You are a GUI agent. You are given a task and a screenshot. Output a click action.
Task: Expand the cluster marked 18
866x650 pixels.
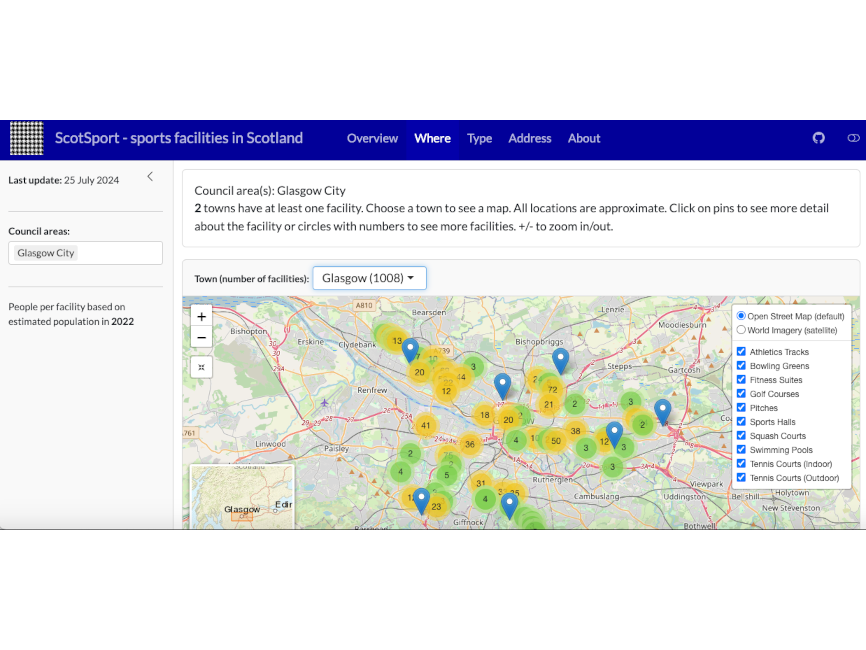(x=484, y=415)
